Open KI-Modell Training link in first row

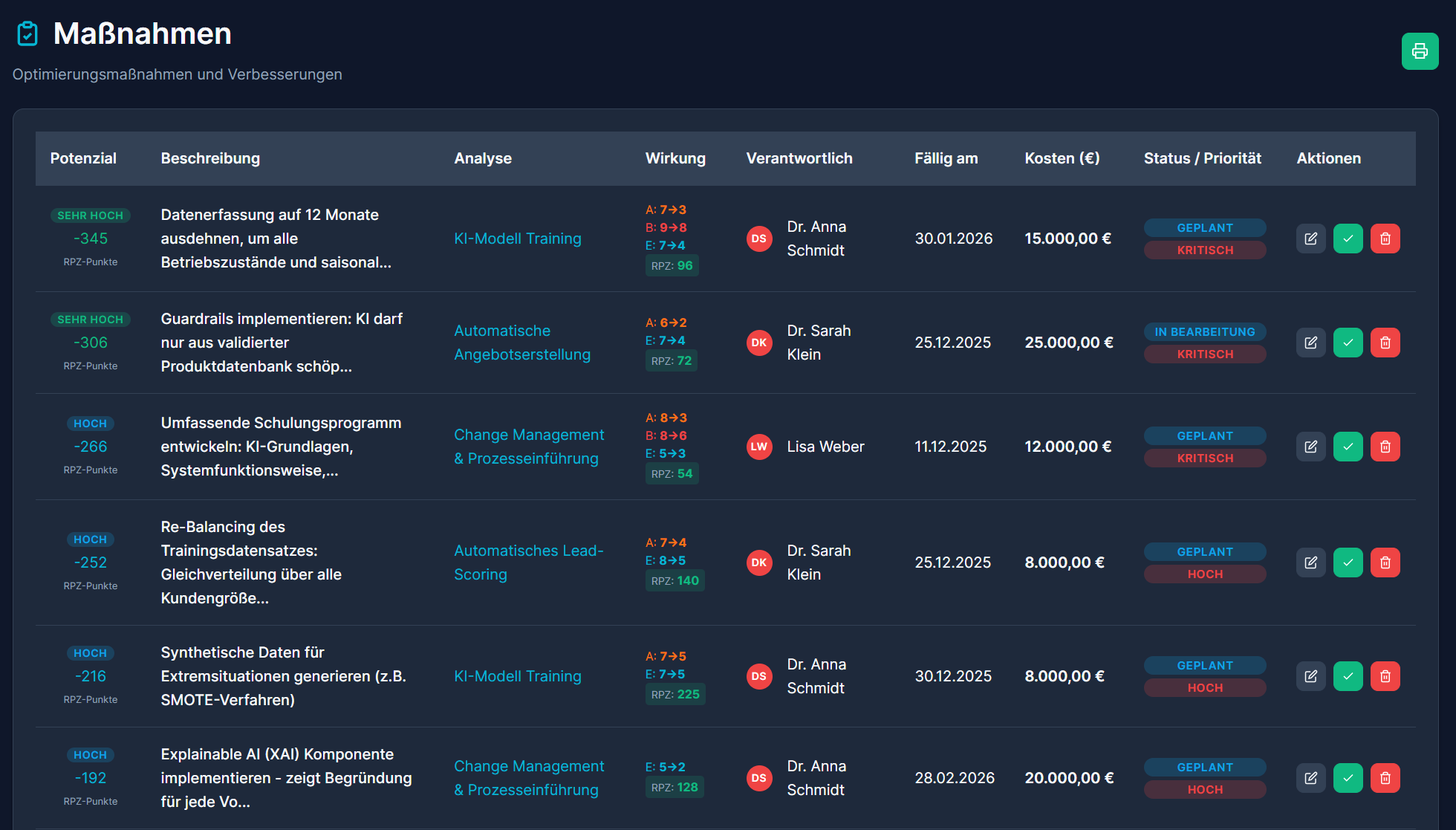[517, 239]
